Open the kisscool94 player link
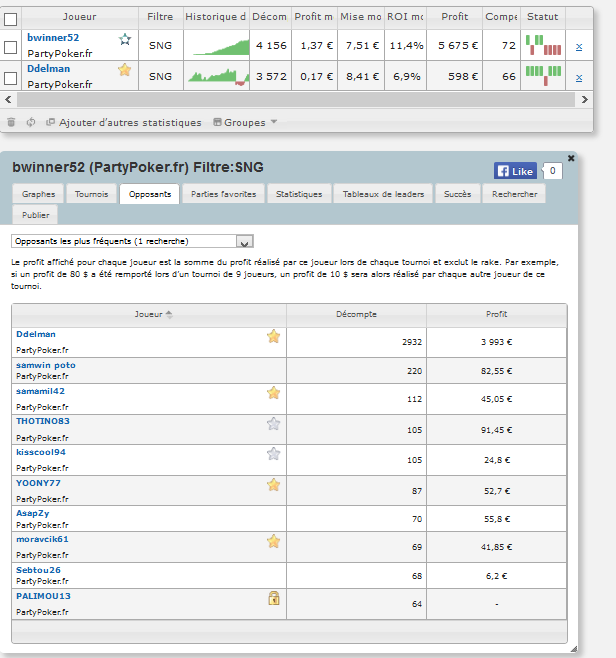Screen dimensions: 616x658 tap(41, 452)
